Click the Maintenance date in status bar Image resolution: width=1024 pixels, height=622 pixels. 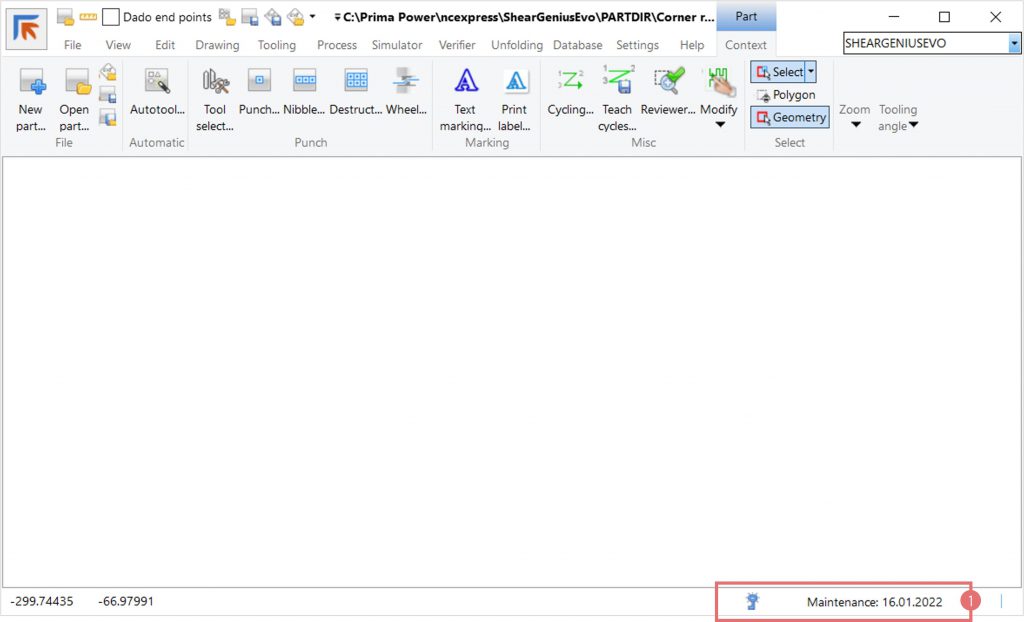point(874,602)
